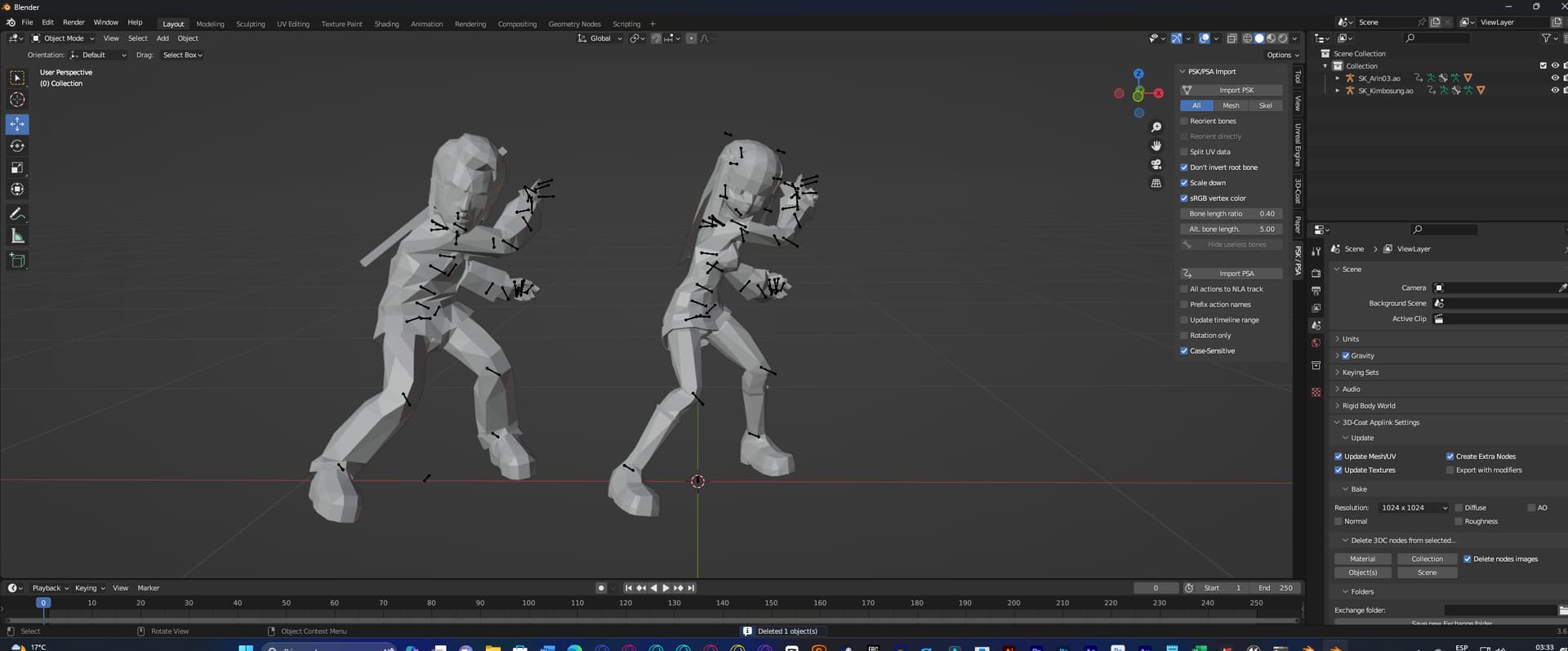This screenshot has height=651, width=1568.
Task: Select the Annotate pencil tool
Action: tap(17, 214)
